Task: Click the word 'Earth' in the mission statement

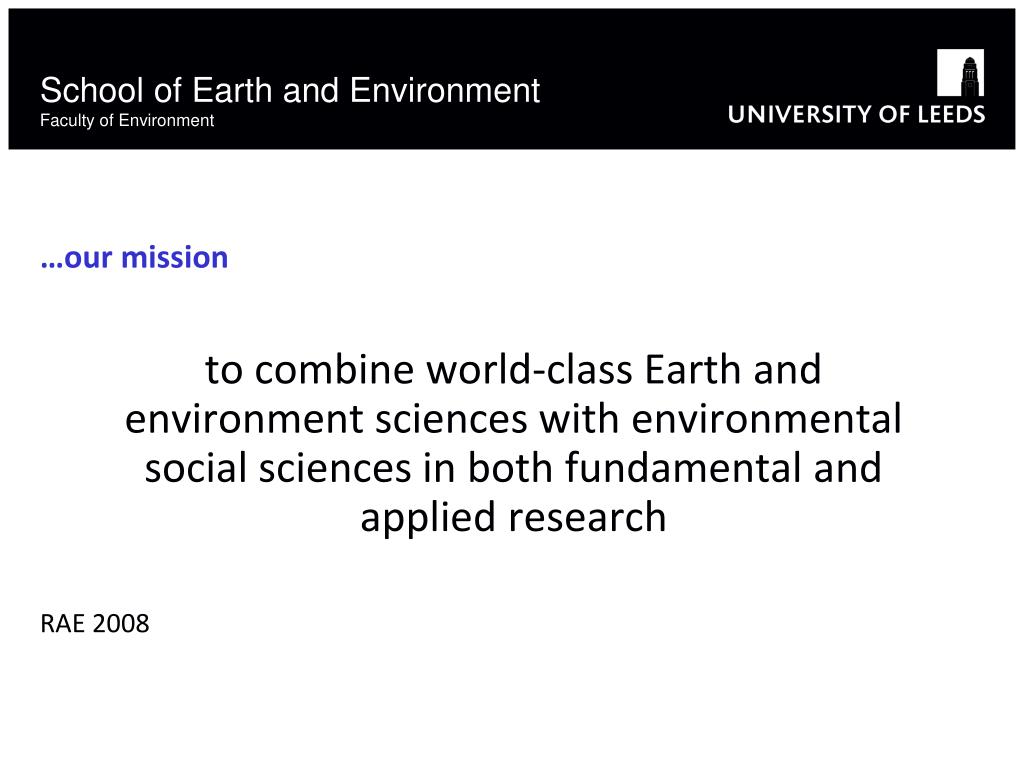Action: click(x=693, y=370)
